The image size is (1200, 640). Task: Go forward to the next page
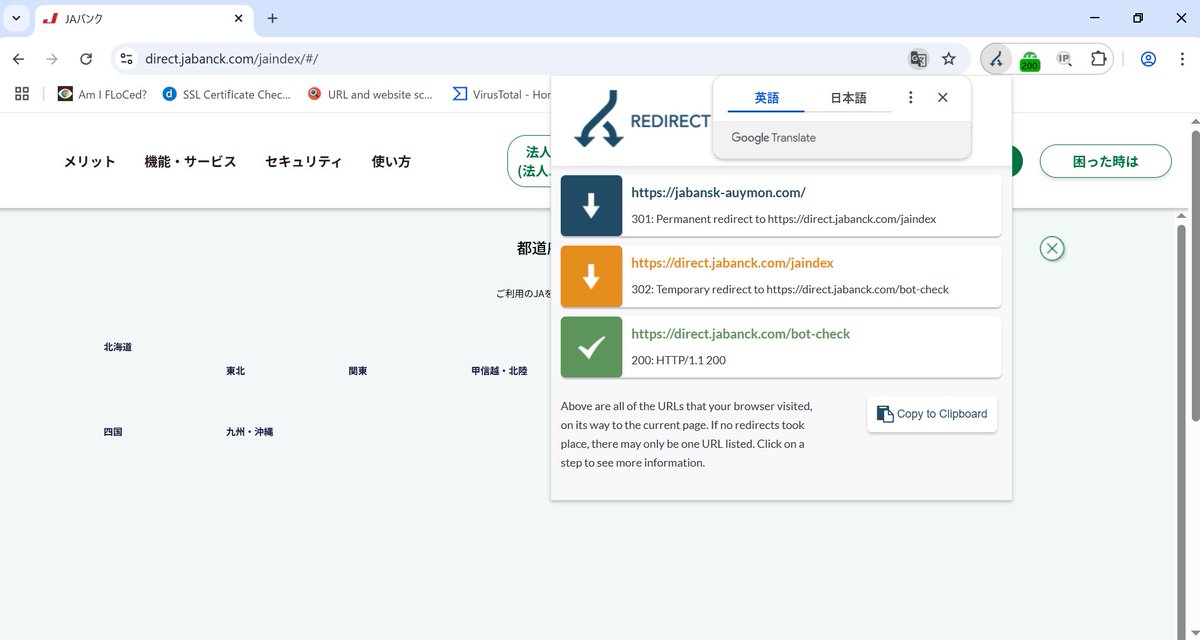(52, 59)
